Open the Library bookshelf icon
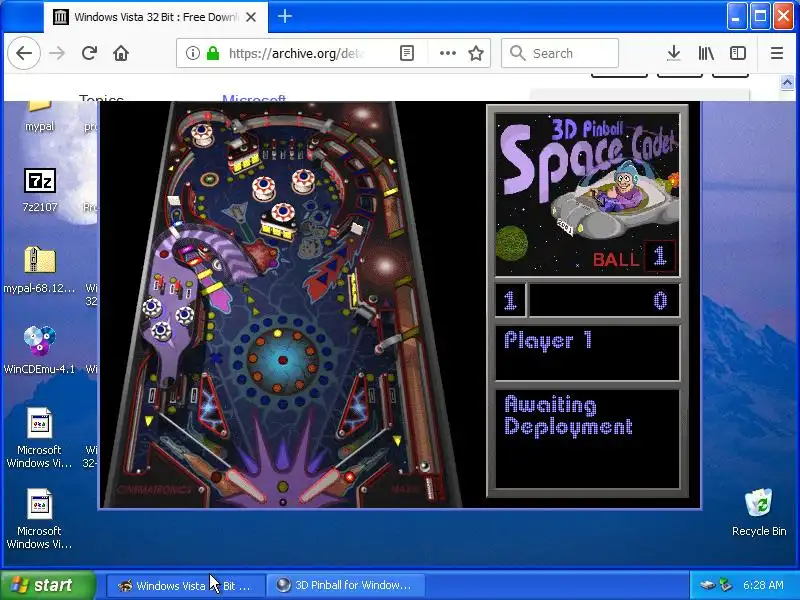The width and height of the screenshot is (800, 600). [x=706, y=53]
